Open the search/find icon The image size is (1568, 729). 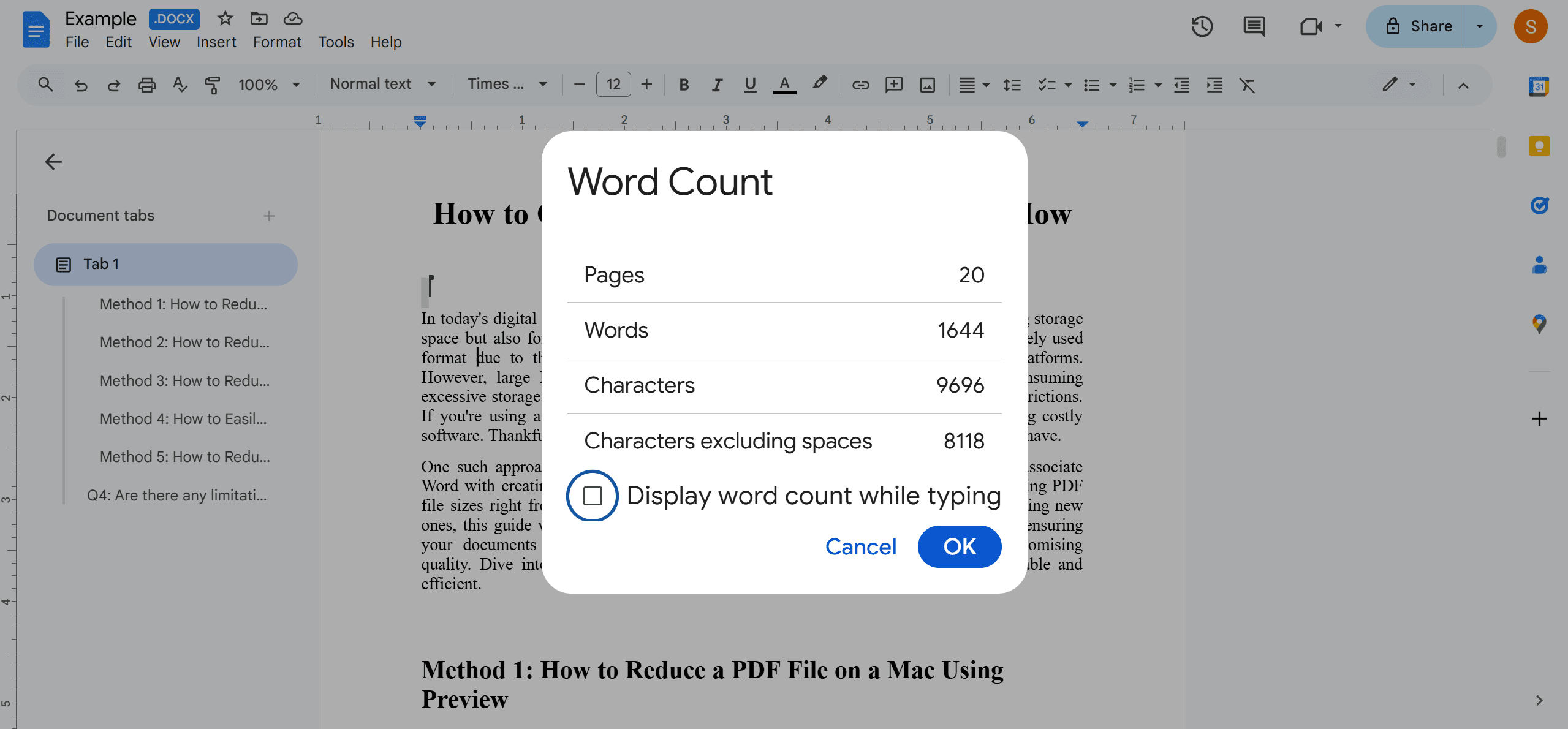pyautogui.click(x=44, y=83)
